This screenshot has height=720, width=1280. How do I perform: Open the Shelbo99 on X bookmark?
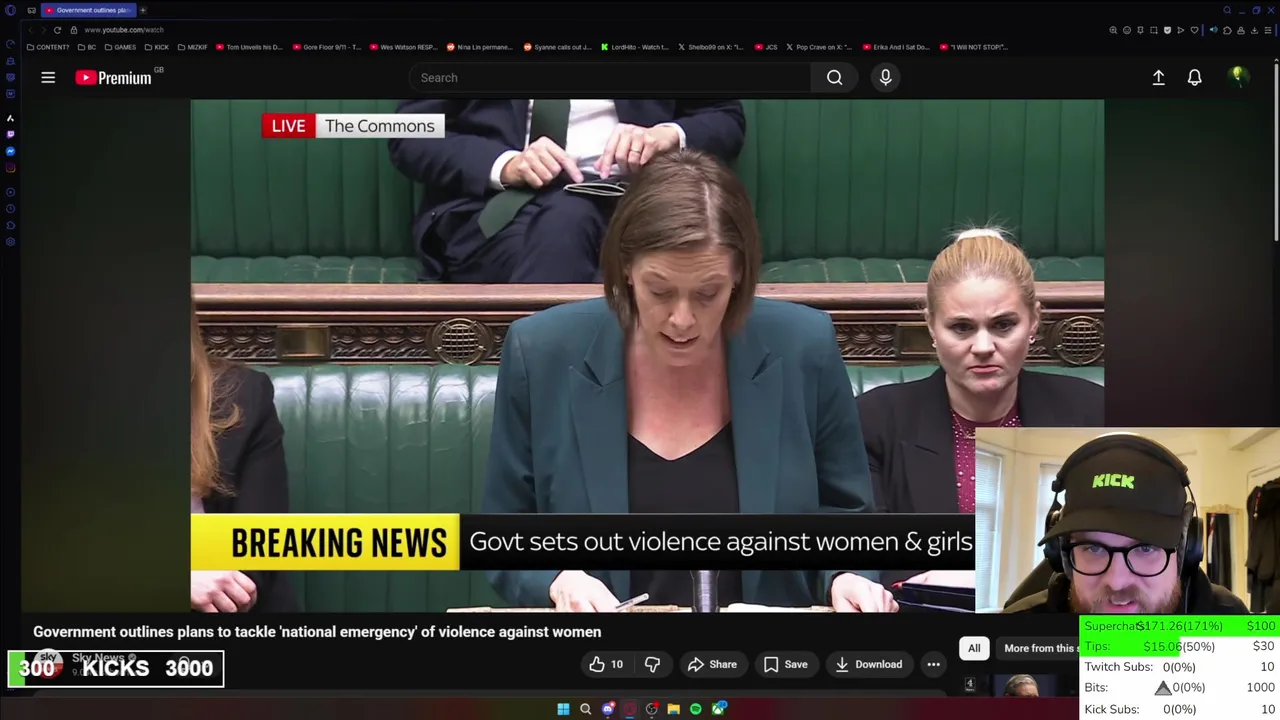click(712, 47)
